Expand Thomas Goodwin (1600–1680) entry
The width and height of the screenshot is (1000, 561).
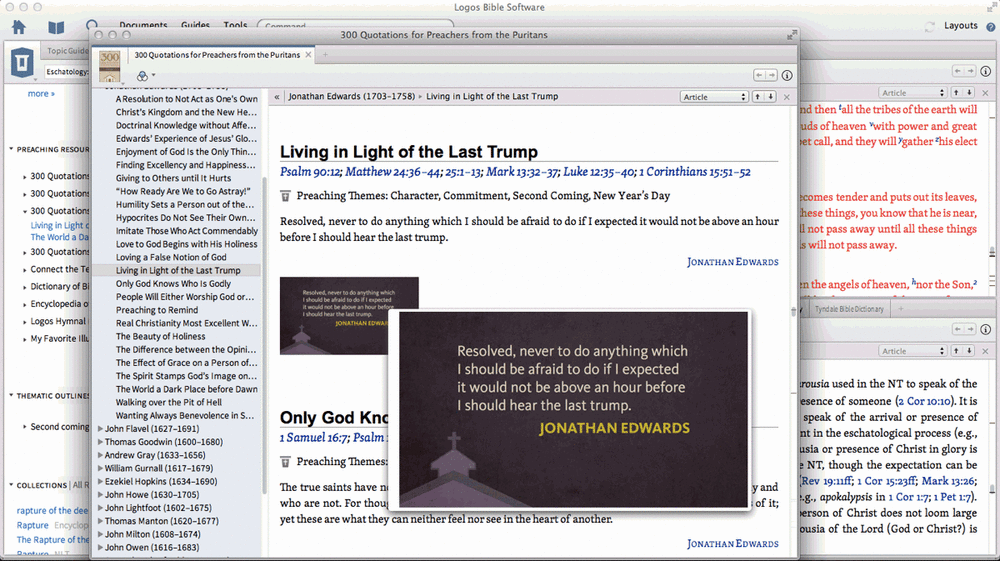[x=100, y=442]
